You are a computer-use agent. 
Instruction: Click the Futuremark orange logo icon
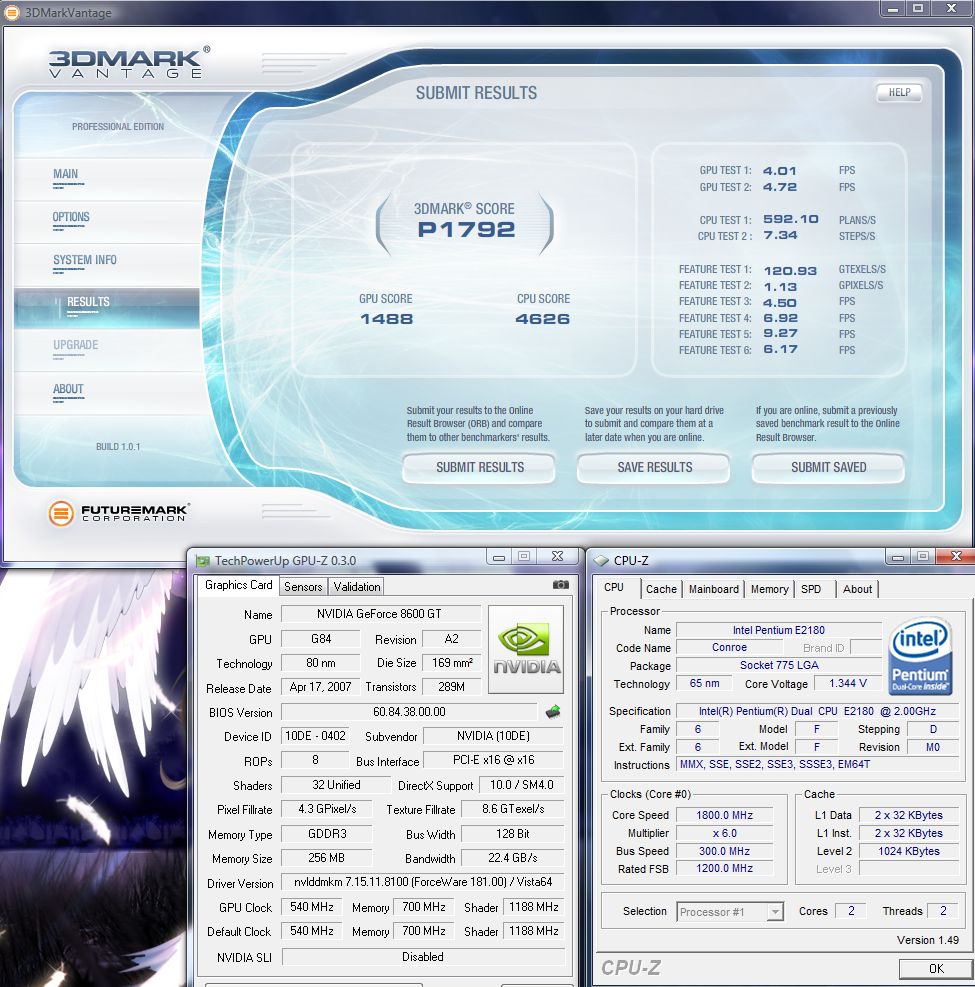[61, 513]
